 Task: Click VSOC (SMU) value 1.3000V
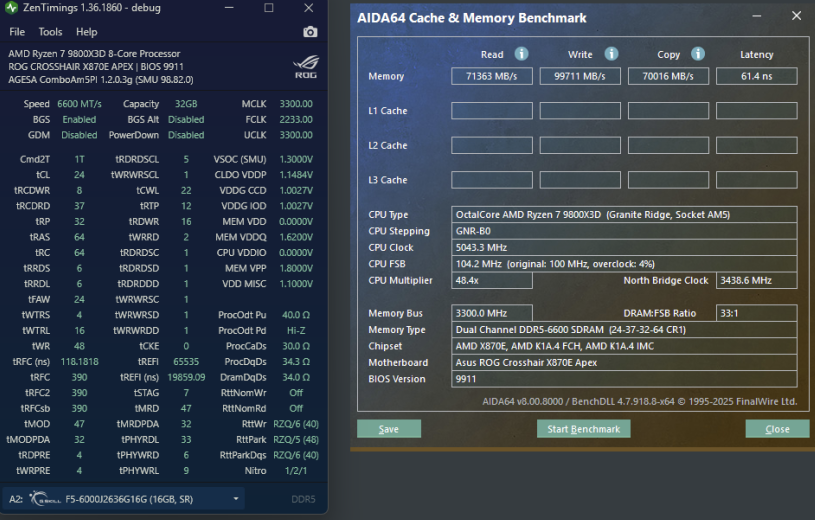[x=296, y=159]
